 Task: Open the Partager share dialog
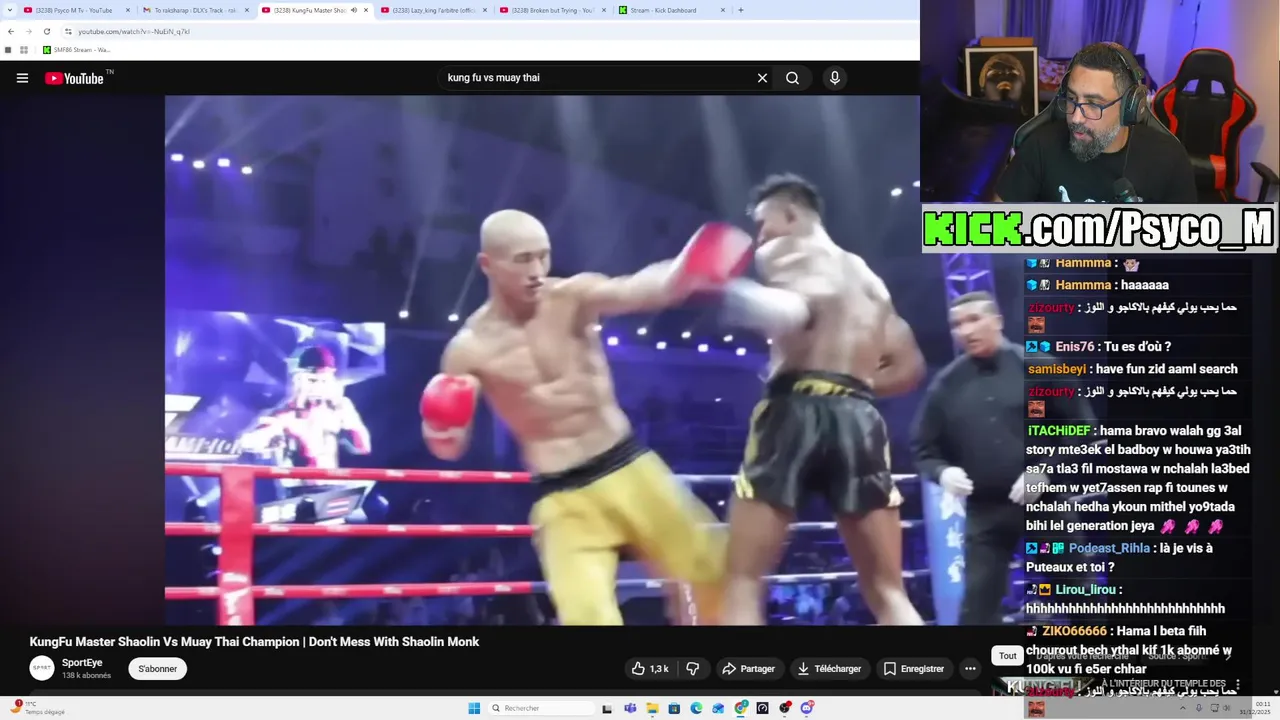(748, 669)
